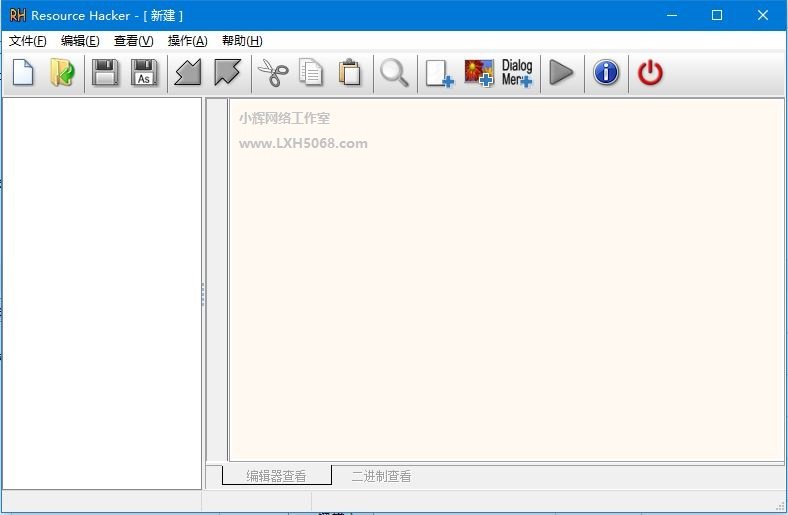The height and width of the screenshot is (515, 788).
Task: Save file using floppy disk icon
Action: tap(106, 73)
